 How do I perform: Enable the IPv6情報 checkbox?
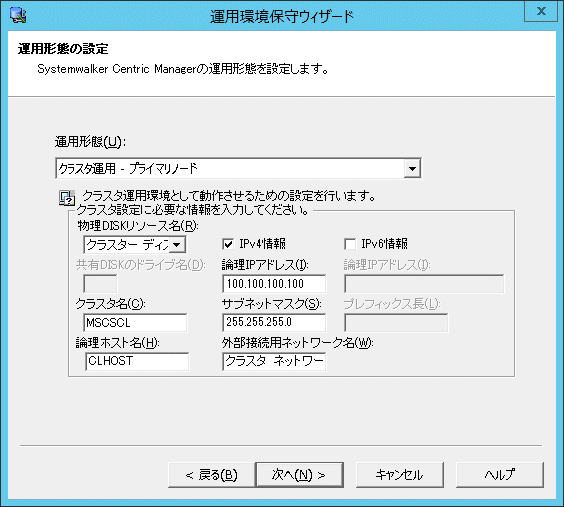[350, 244]
